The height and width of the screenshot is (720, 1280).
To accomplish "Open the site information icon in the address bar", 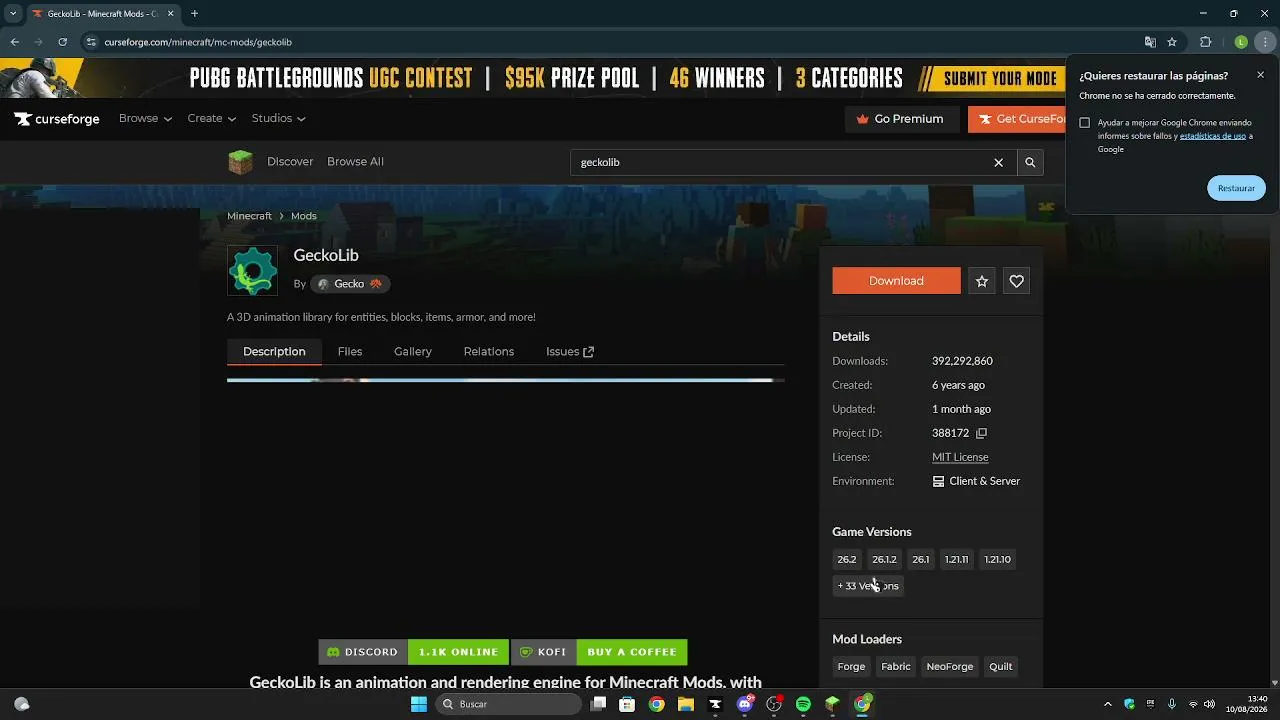I will click(x=91, y=42).
